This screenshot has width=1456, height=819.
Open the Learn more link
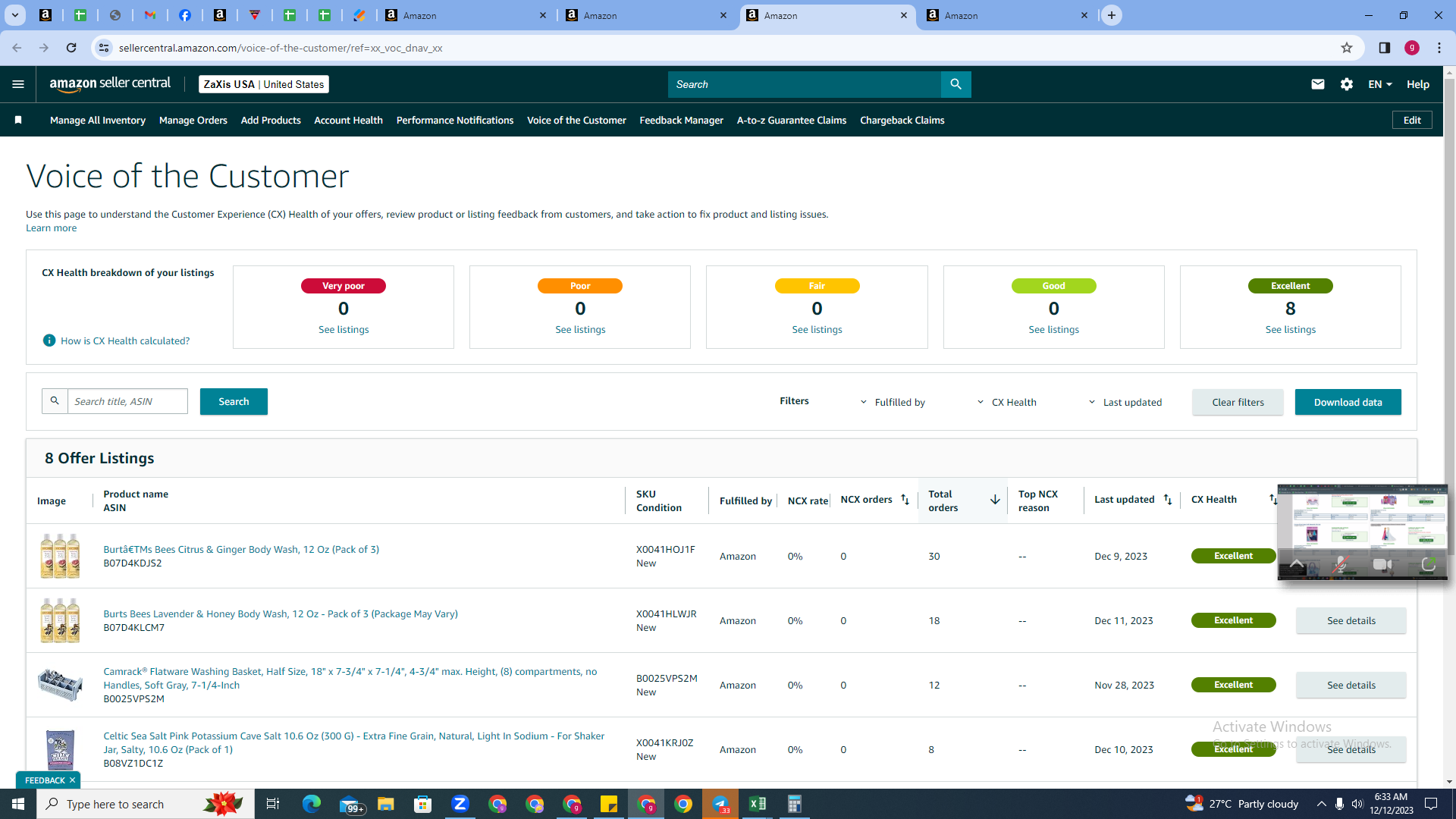[51, 227]
